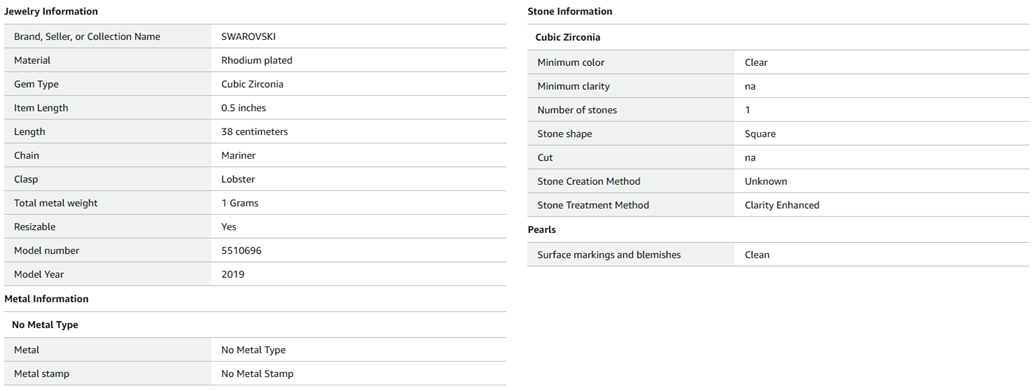This screenshot has height=391, width=1033.
Task: Click the Minimum color Clear value
Action: pyautogui.click(x=756, y=63)
